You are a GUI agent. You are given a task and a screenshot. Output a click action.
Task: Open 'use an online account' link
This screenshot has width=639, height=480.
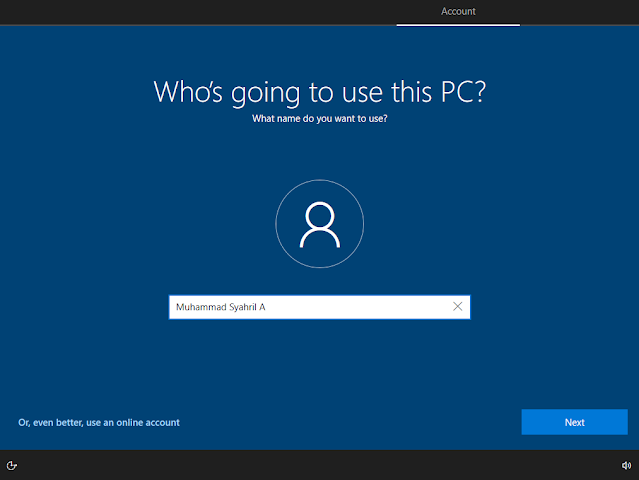pos(99,423)
